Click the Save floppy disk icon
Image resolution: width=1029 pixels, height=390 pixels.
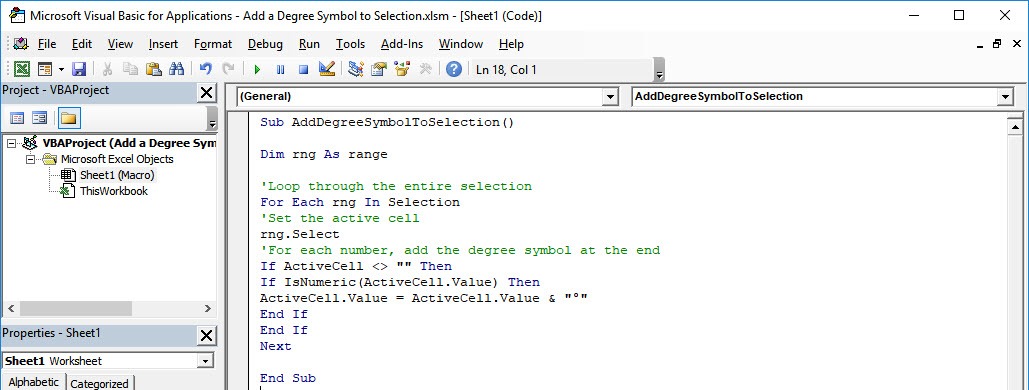pyautogui.click(x=79, y=69)
